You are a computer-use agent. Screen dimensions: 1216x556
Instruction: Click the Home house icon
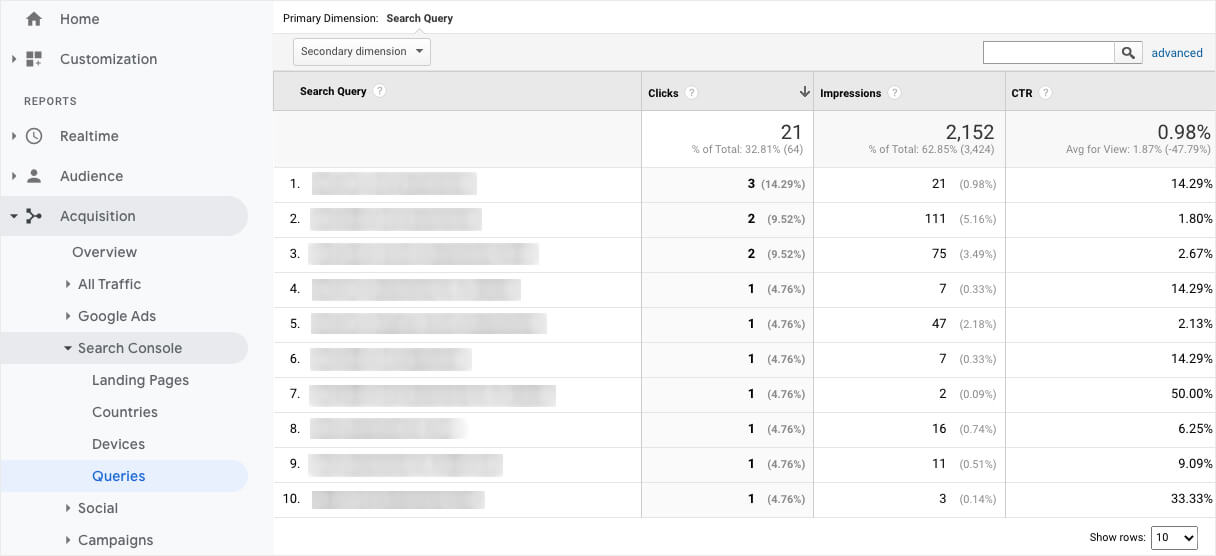(34, 19)
